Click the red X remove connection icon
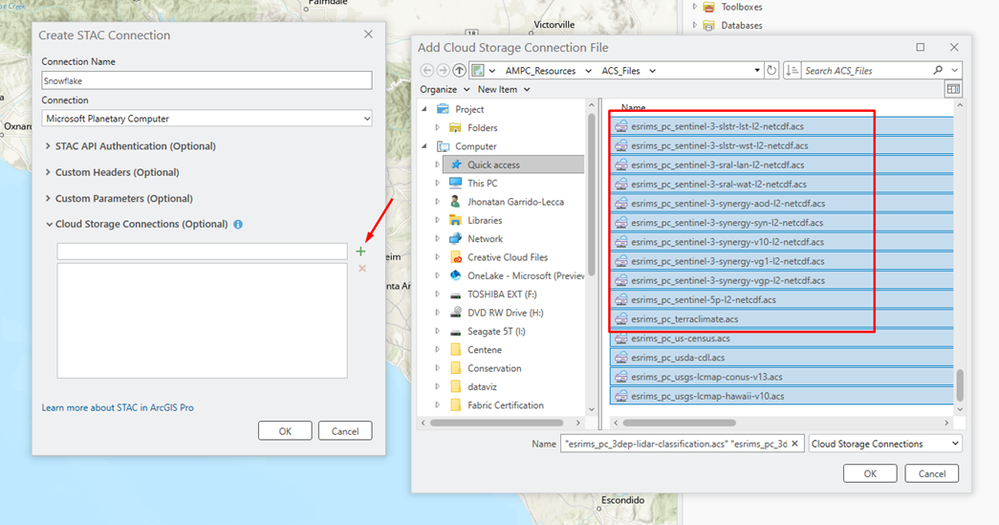Screen dimensions: 999x525 [362, 268]
